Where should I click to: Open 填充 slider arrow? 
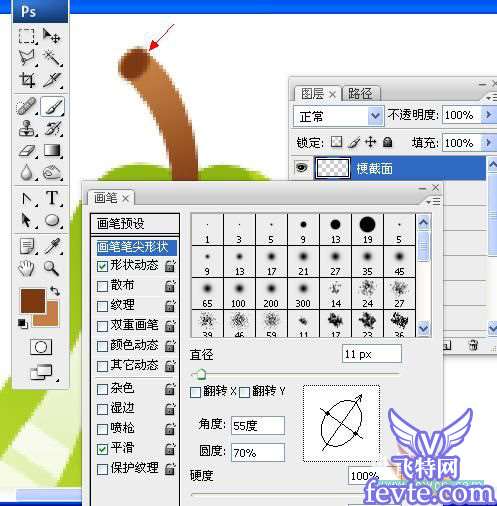pos(488,143)
